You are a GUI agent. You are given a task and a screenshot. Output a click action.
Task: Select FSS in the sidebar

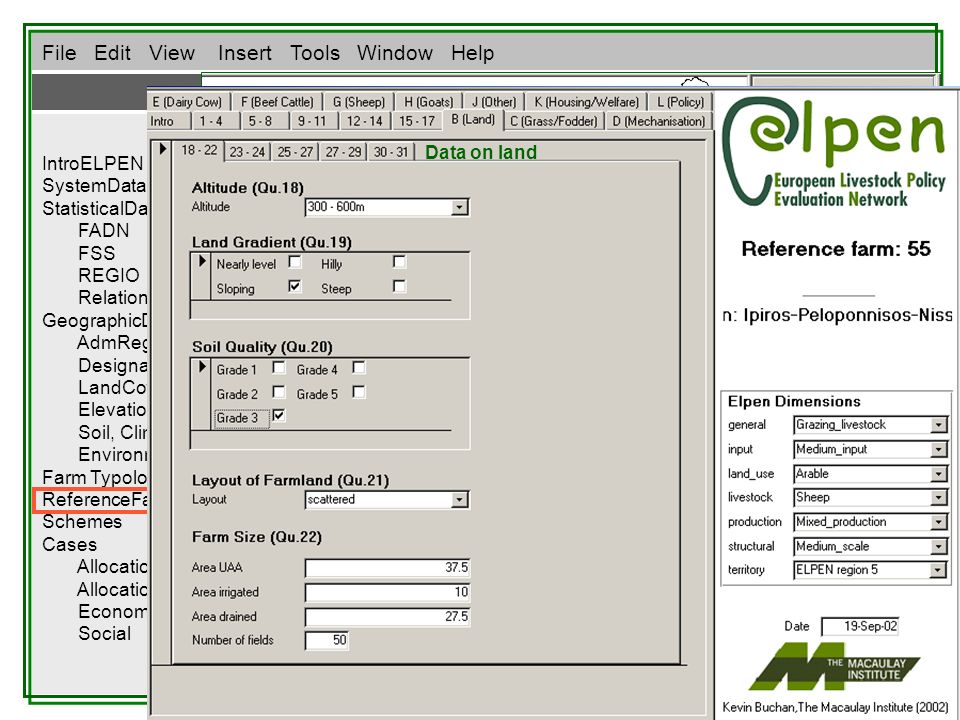pyautogui.click(x=97, y=253)
